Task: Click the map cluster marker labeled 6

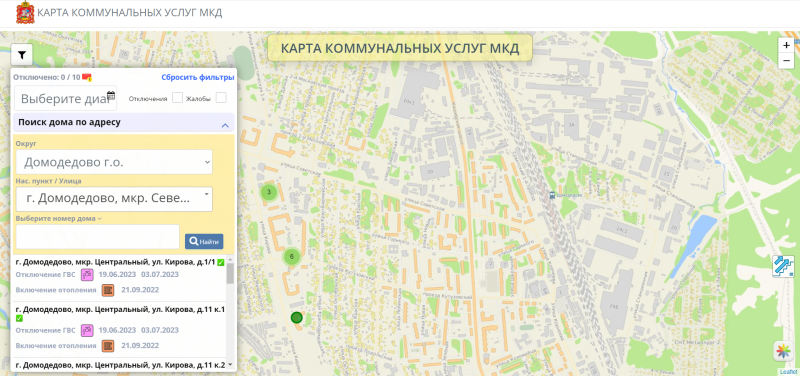Action: coord(291,257)
